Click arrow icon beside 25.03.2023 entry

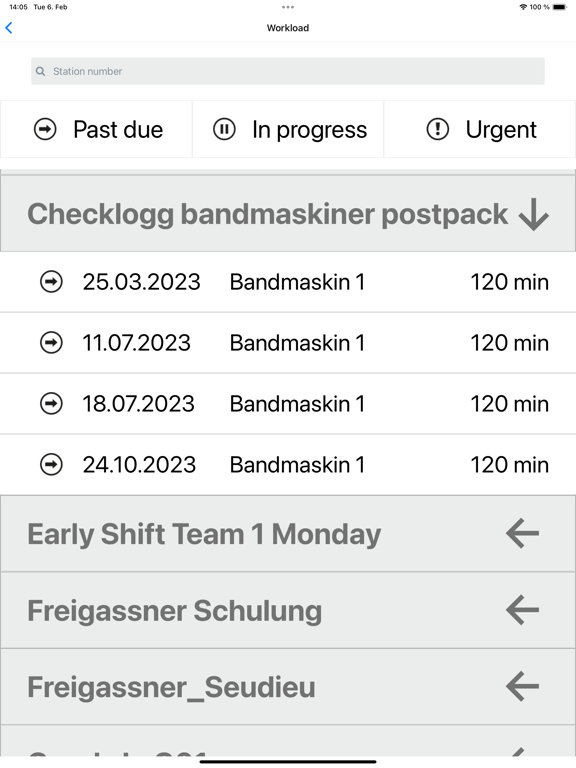click(51, 282)
